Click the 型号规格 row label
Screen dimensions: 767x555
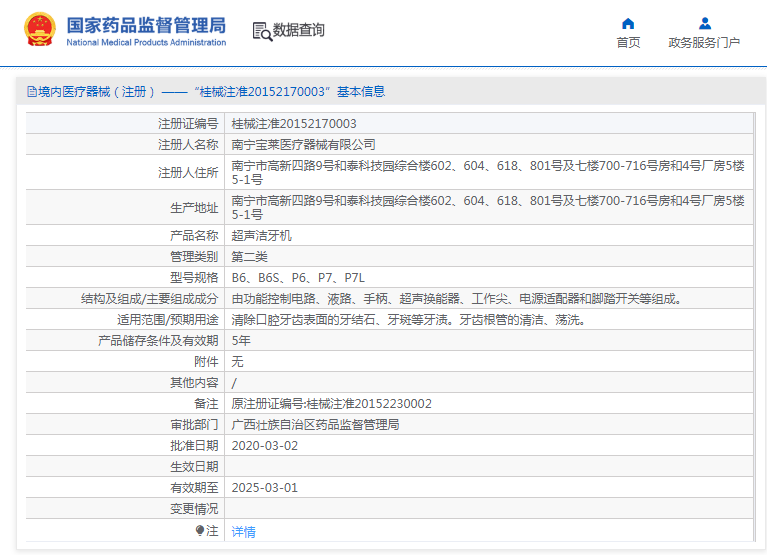pyautogui.click(x=194, y=278)
